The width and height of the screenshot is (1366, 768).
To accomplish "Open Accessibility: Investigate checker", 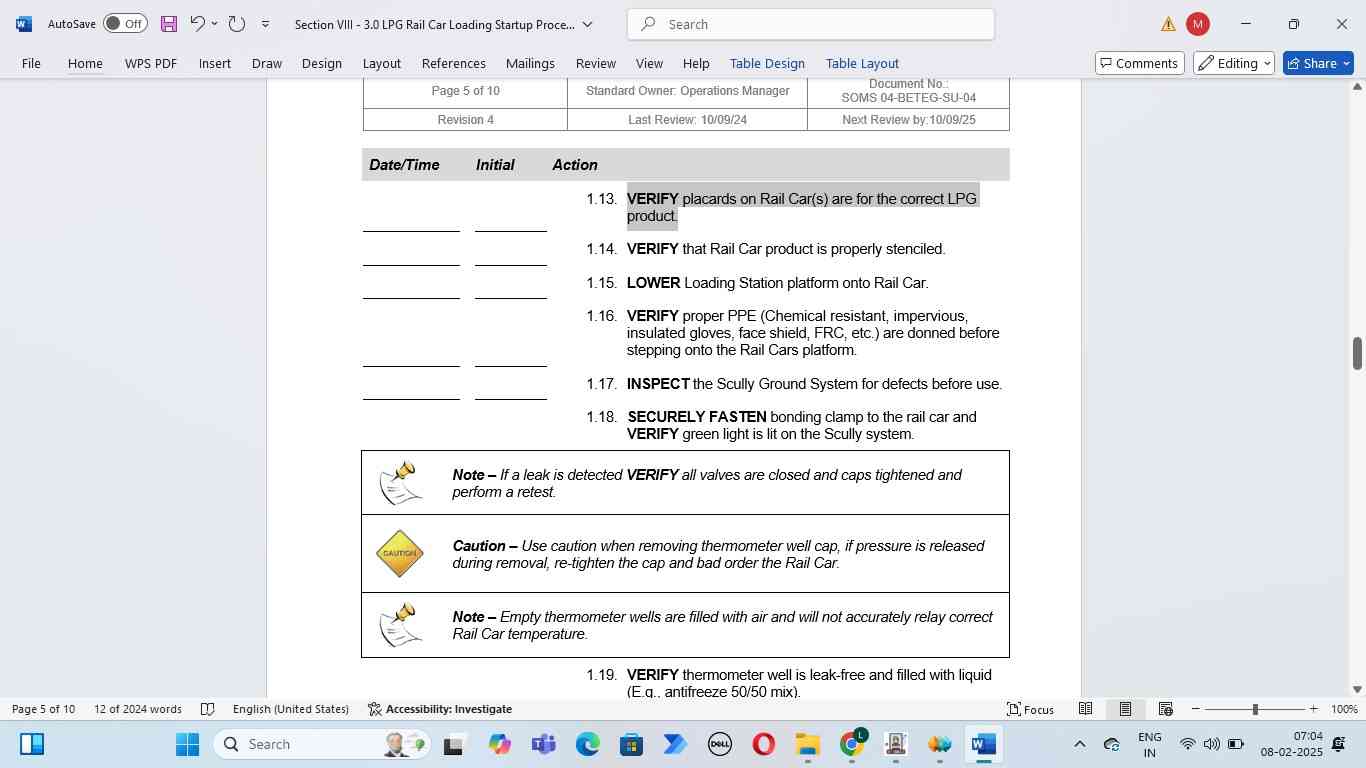I will [x=440, y=709].
